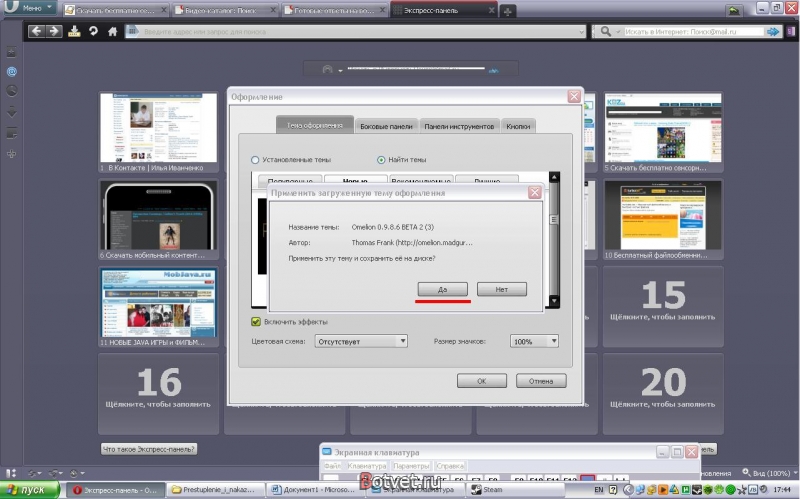800x499 pixels.
Task: Open the mail @ panel in sidebar
Action: point(11,71)
